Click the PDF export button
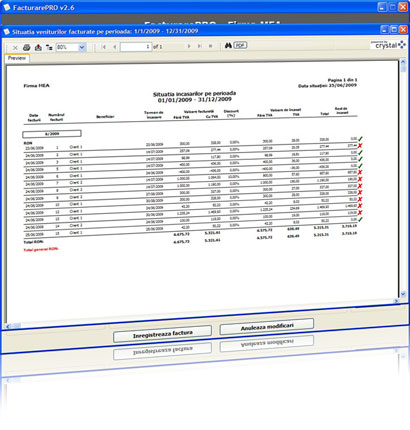The height and width of the screenshot is (430, 410). pyautogui.click(x=240, y=45)
